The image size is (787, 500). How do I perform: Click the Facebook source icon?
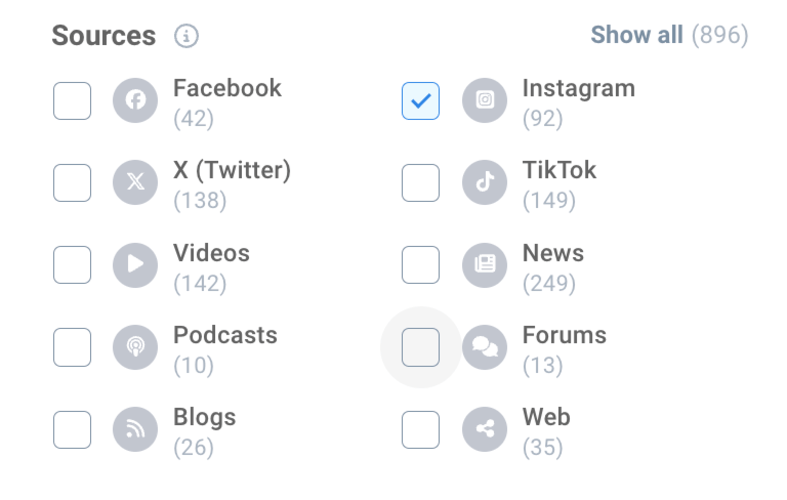pyautogui.click(x=135, y=101)
